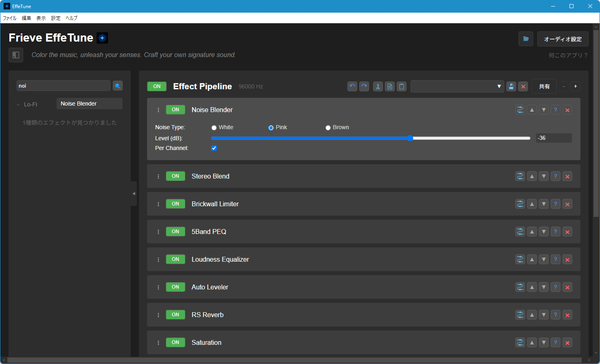Disable the Noise Blender ON toggle
Image resolution: width=600 pixels, height=364 pixels.
pos(175,110)
